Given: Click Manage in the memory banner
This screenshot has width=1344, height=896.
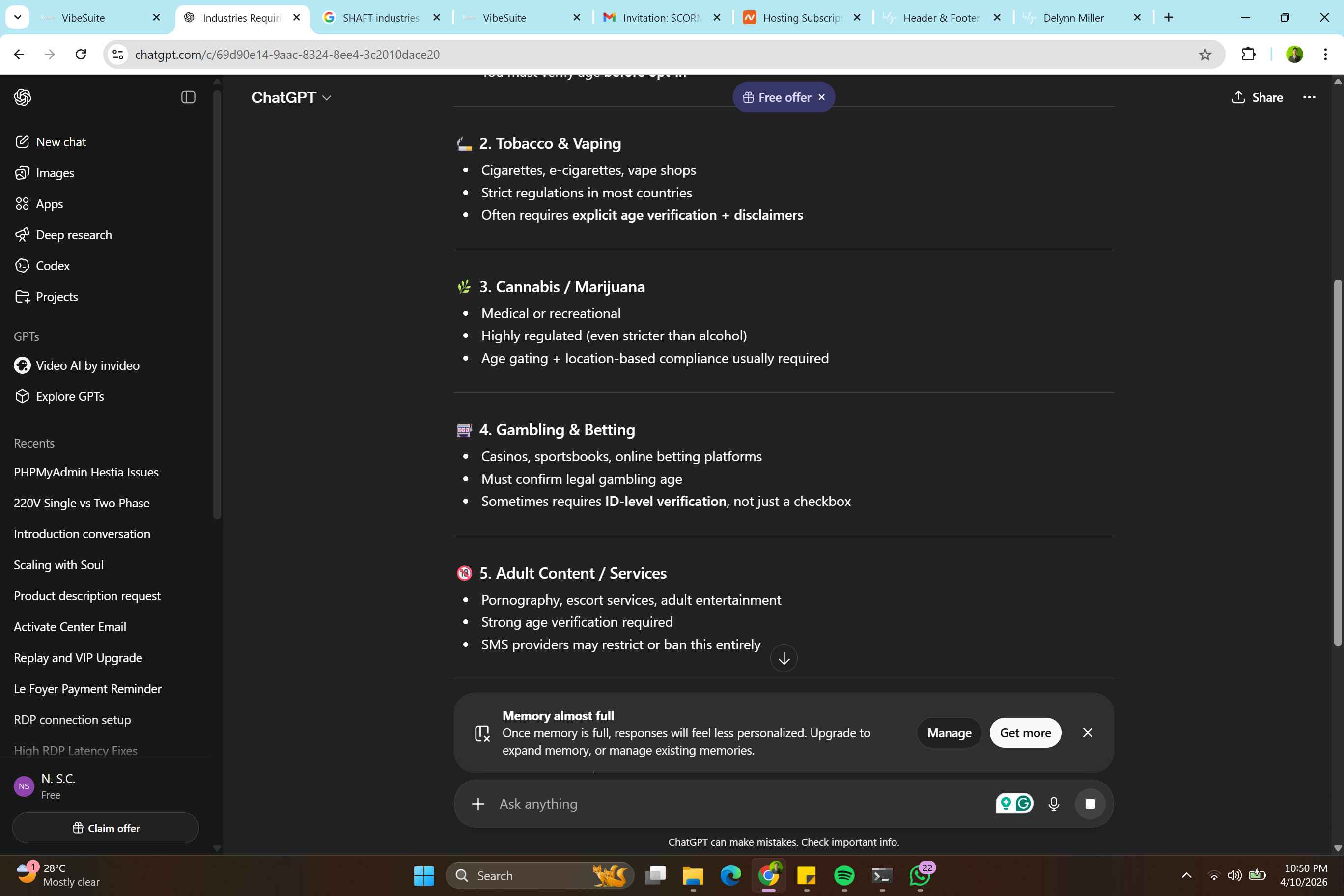Looking at the screenshot, I should (949, 732).
